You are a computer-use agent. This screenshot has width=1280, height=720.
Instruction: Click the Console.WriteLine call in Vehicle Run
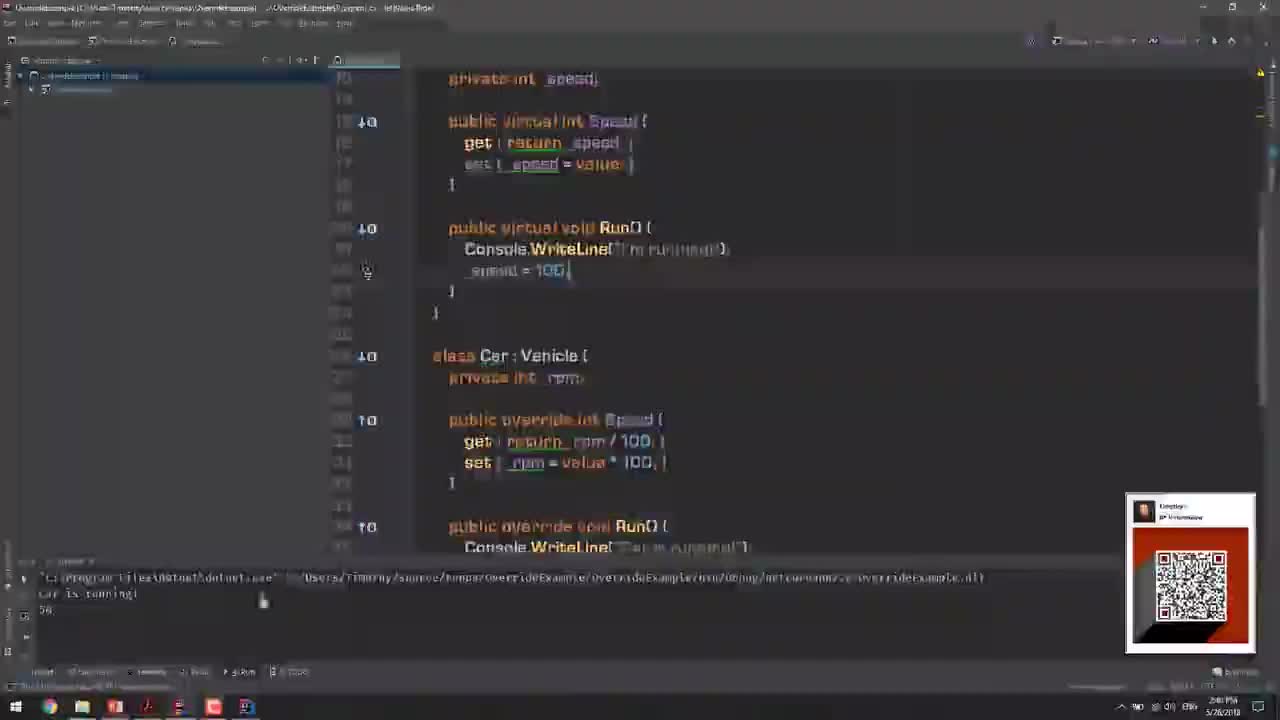597,249
